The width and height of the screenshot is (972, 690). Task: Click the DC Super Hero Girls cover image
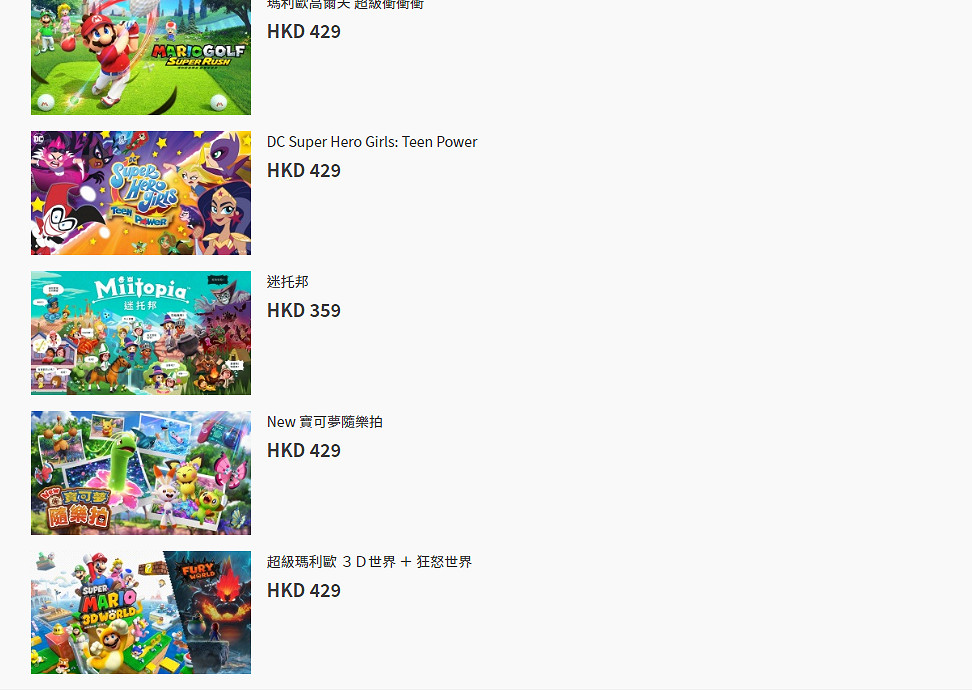tap(140, 193)
